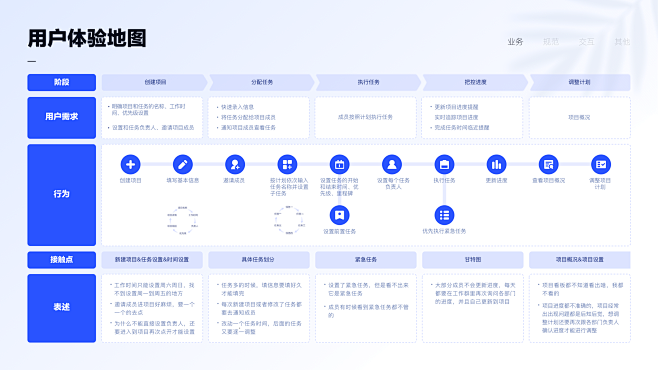658x370 pixels.
Task: Click the calendar icon for task start time
Action: [x=339, y=164]
